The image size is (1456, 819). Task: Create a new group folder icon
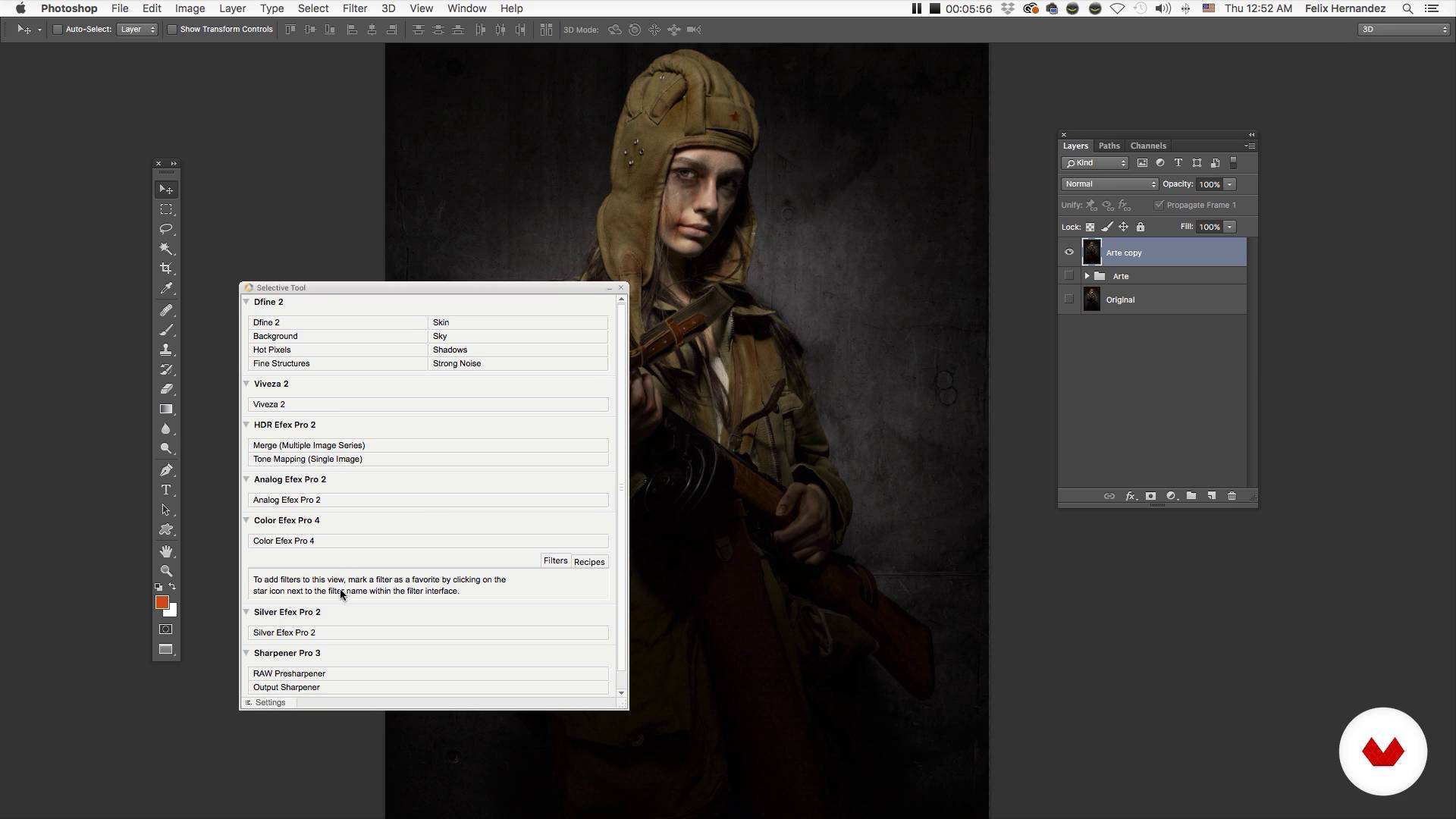pyautogui.click(x=1191, y=496)
